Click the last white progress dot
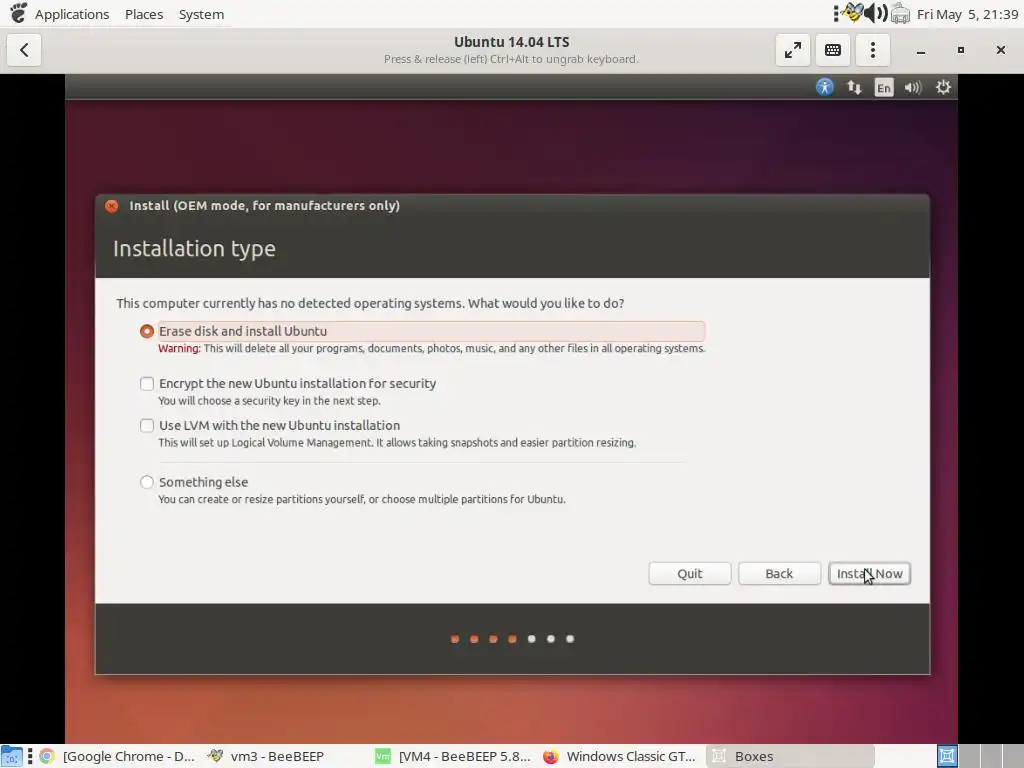This screenshot has height=768, width=1024. [x=570, y=639]
